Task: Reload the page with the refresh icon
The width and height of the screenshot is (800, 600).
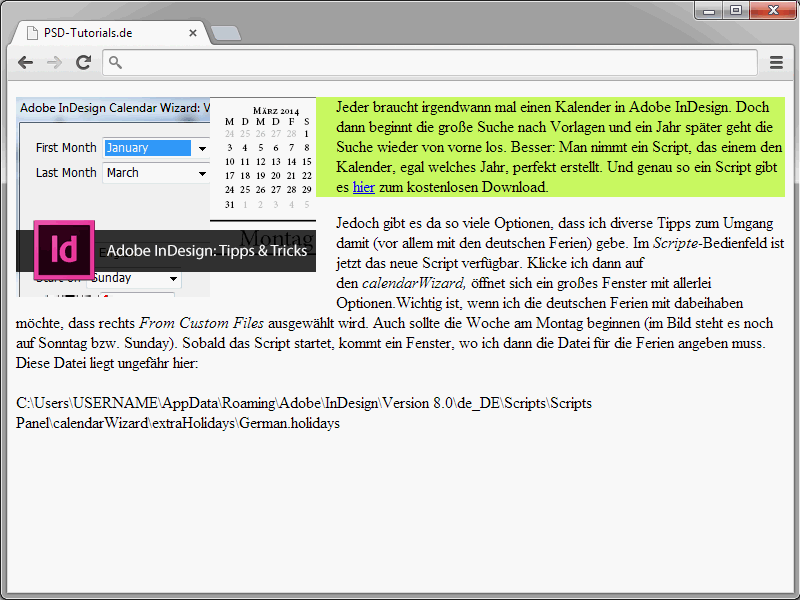Action: coord(84,62)
